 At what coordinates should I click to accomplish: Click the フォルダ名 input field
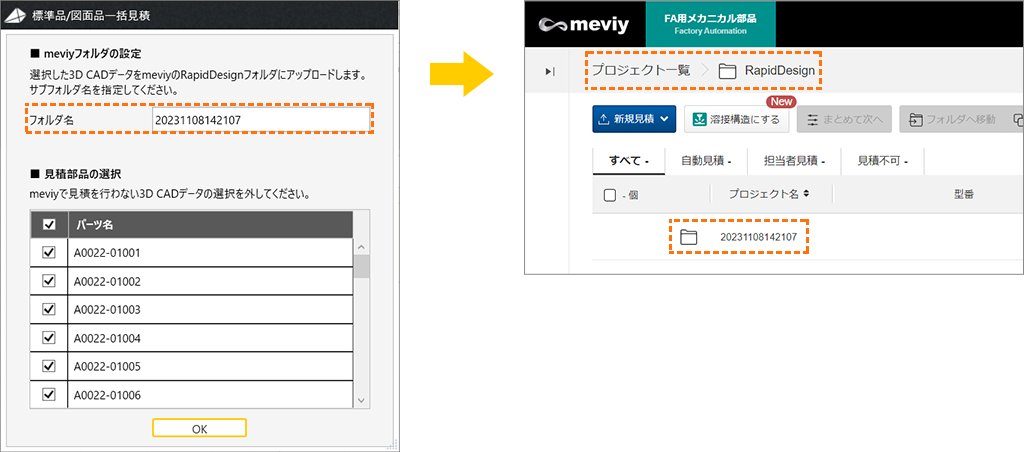(x=260, y=120)
